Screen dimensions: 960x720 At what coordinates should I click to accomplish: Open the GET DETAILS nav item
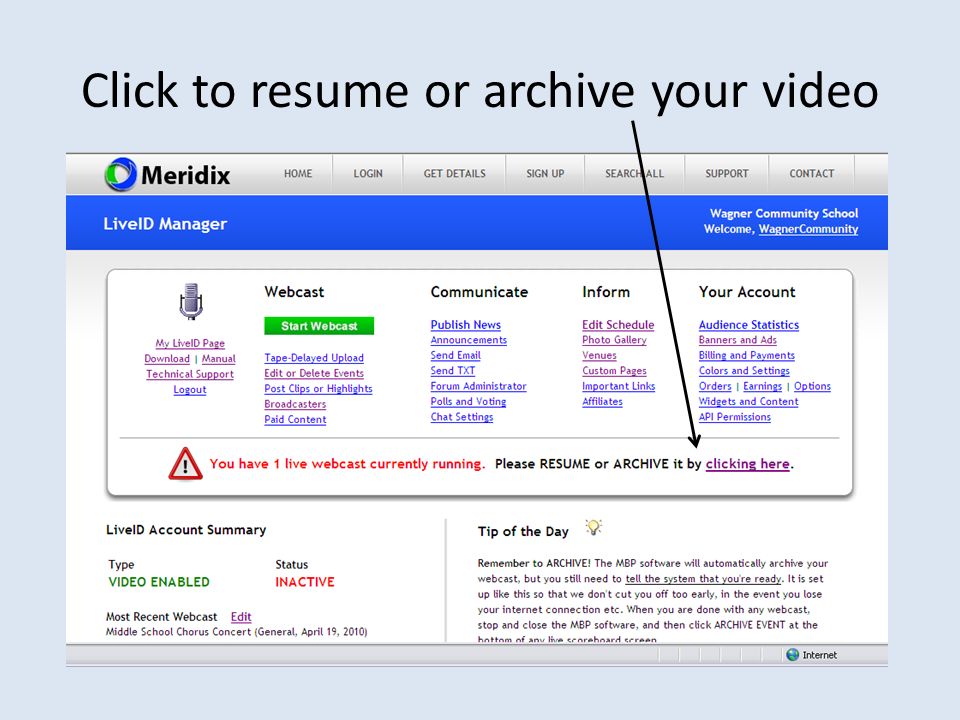454,173
